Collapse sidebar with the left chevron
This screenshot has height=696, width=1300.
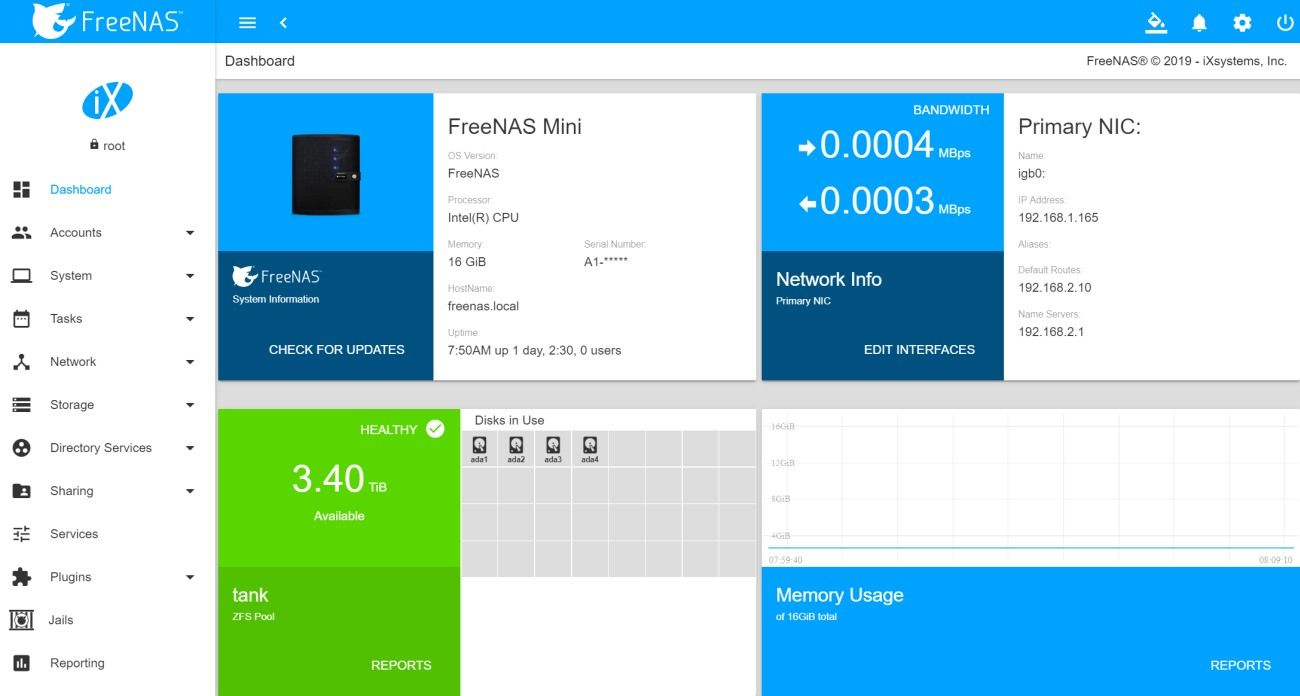click(x=283, y=22)
